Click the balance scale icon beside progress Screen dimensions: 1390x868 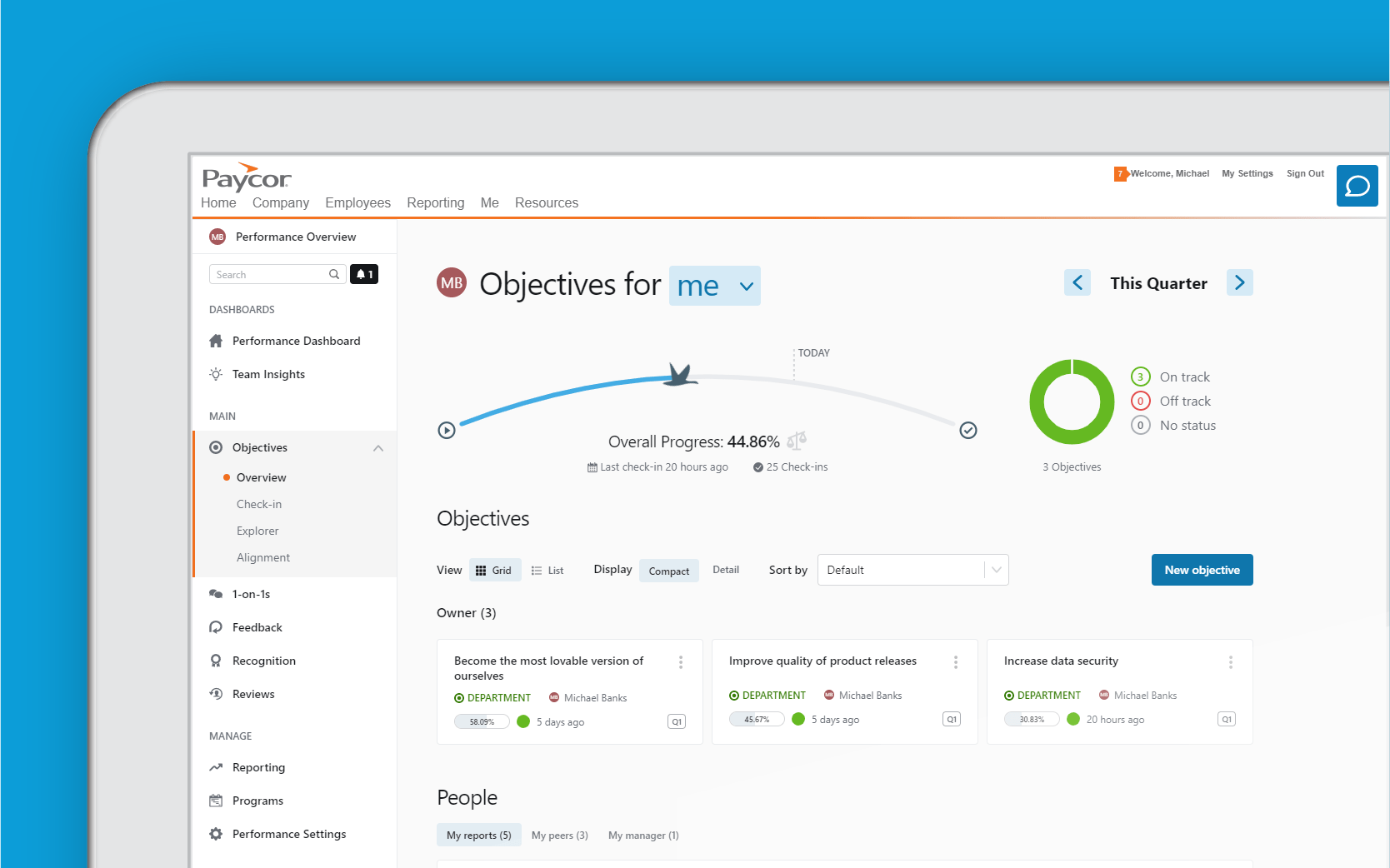click(x=797, y=440)
